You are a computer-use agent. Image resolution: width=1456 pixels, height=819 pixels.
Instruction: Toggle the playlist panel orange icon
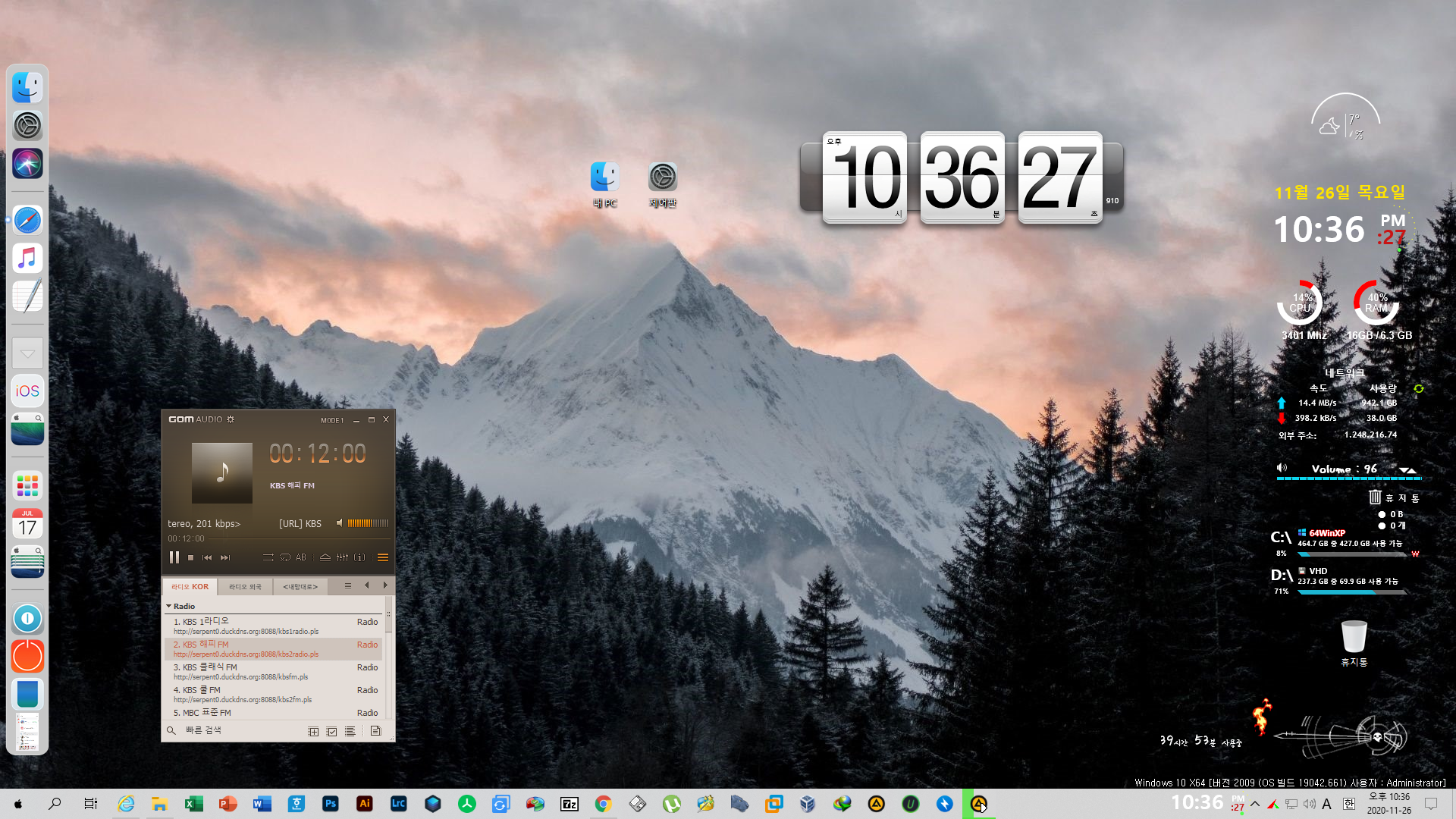[x=383, y=557]
